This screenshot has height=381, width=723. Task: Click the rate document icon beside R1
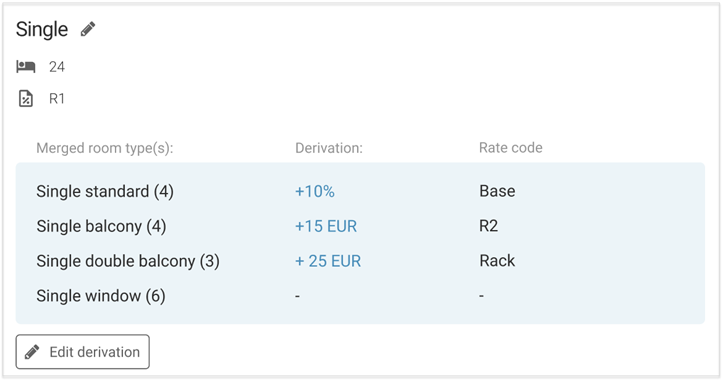tap(26, 99)
